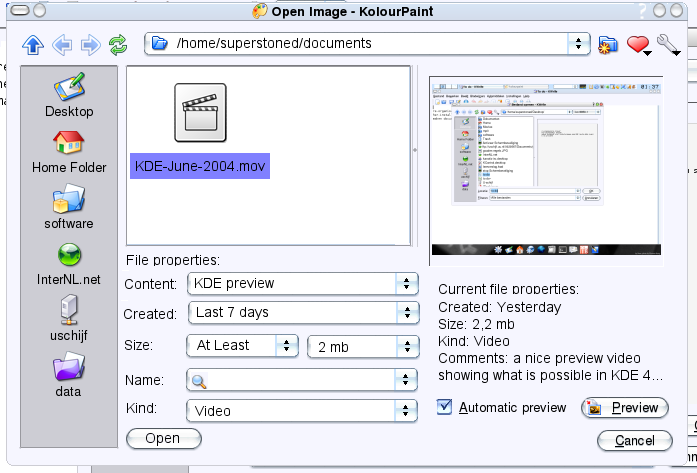Go to Home Folder place
Image resolution: width=697 pixels, height=473 pixels.
(x=69, y=152)
